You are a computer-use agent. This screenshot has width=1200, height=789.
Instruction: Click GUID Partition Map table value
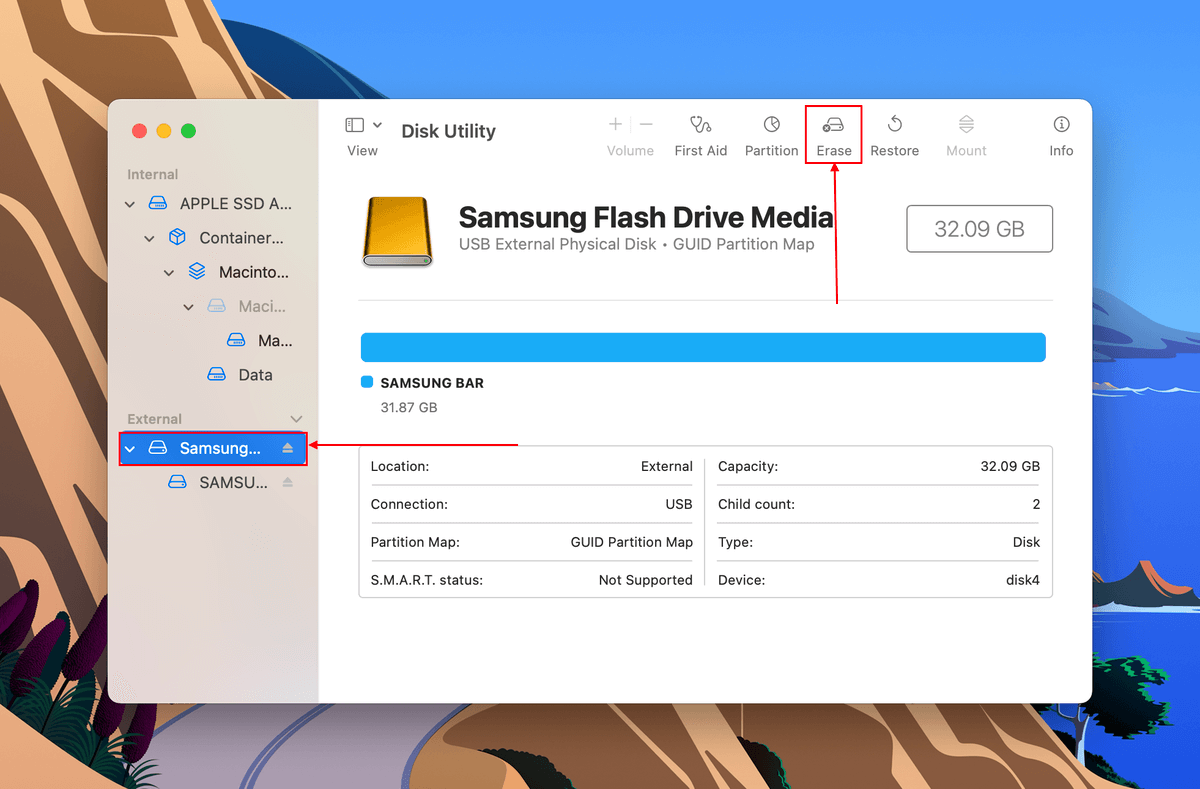tap(632, 542)
